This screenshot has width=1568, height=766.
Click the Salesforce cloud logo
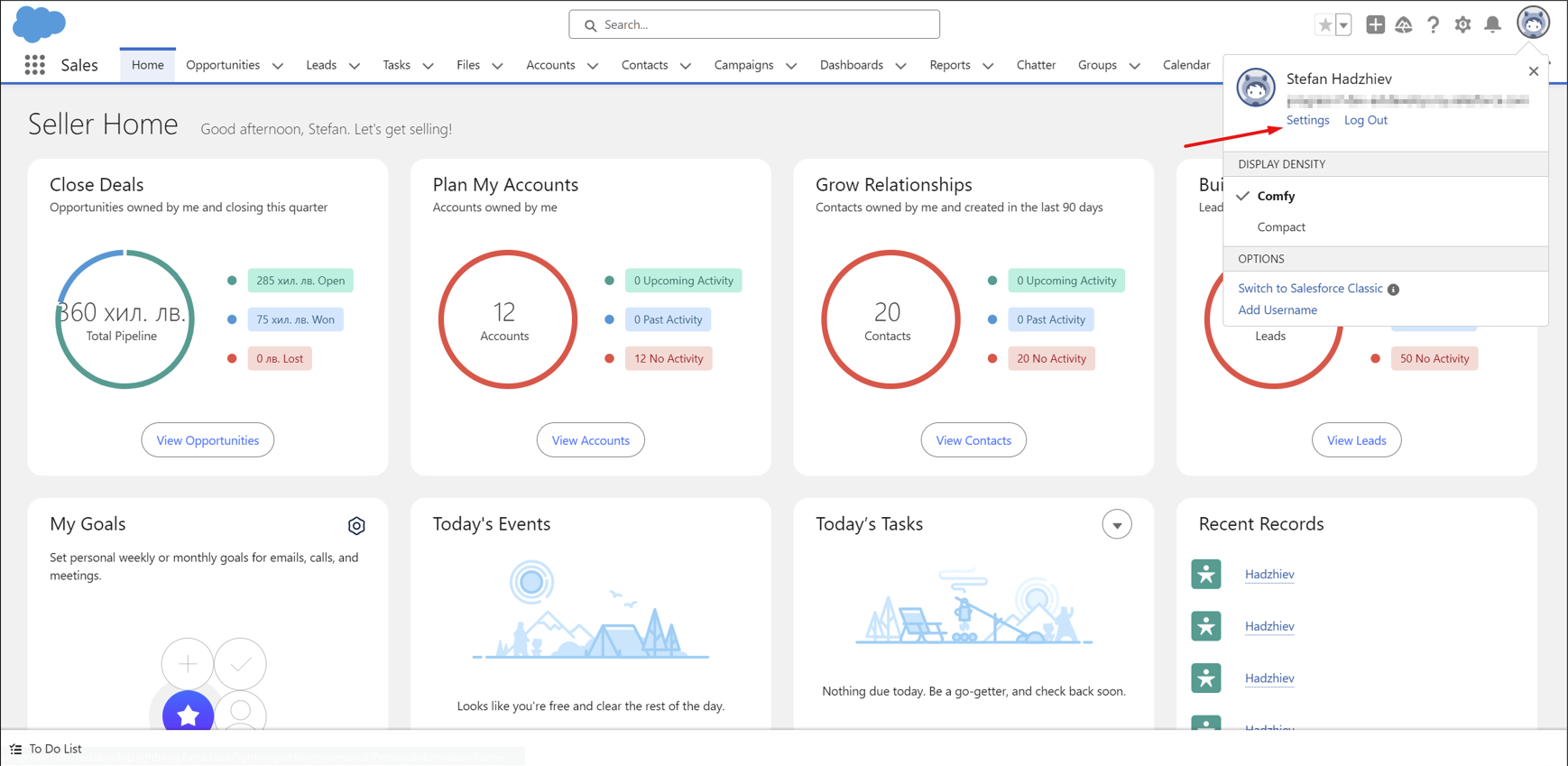[39, 23]
